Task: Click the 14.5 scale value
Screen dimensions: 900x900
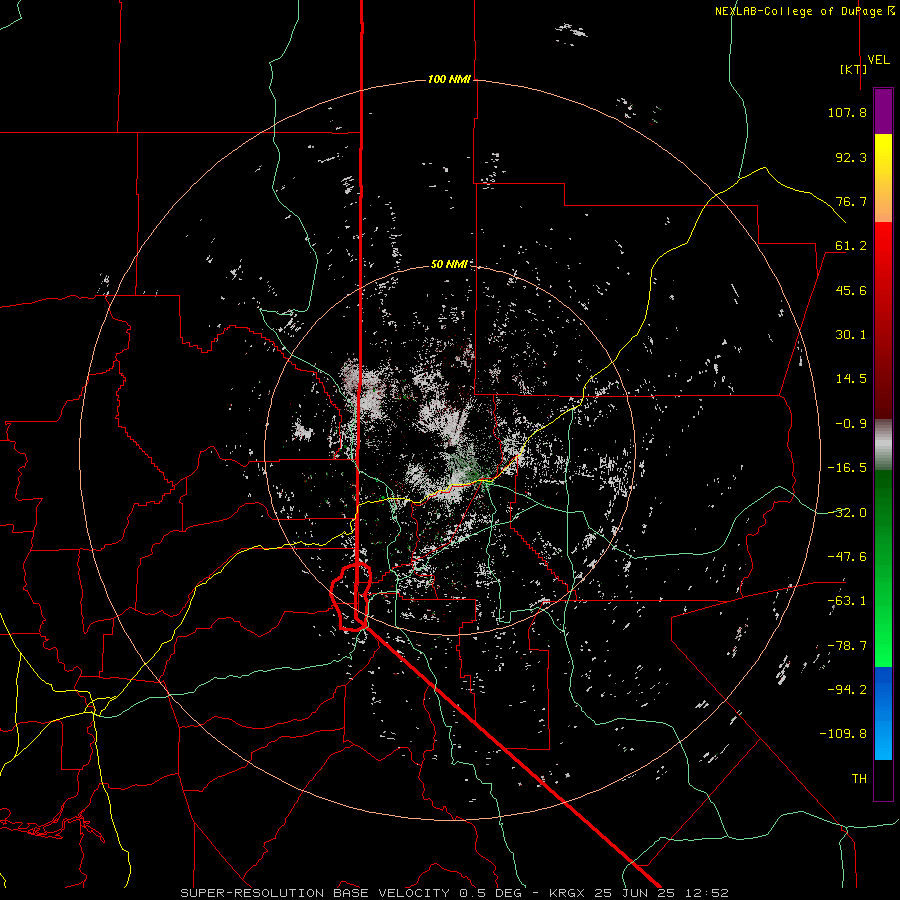Action: pyautogui.click(x=851, y=379)
